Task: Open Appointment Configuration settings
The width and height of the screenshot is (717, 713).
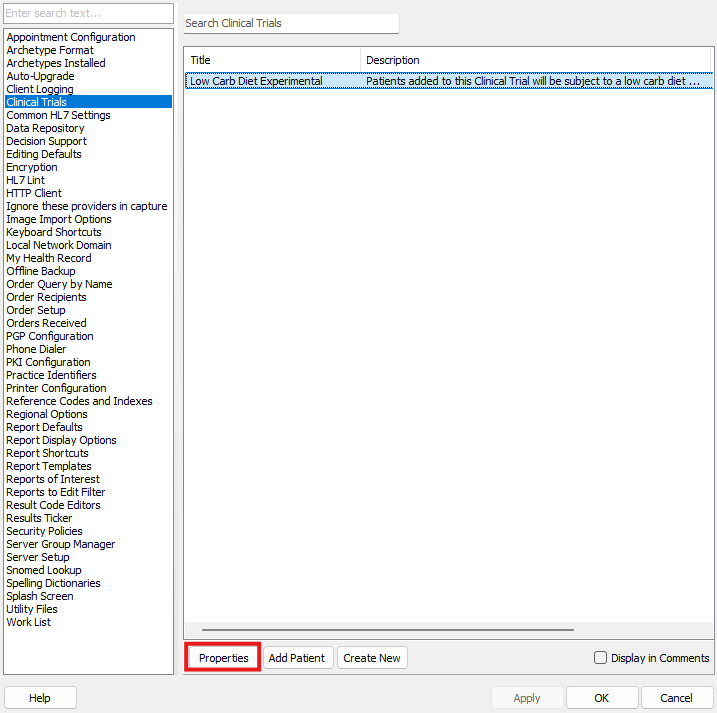Action: click(71, 37)
